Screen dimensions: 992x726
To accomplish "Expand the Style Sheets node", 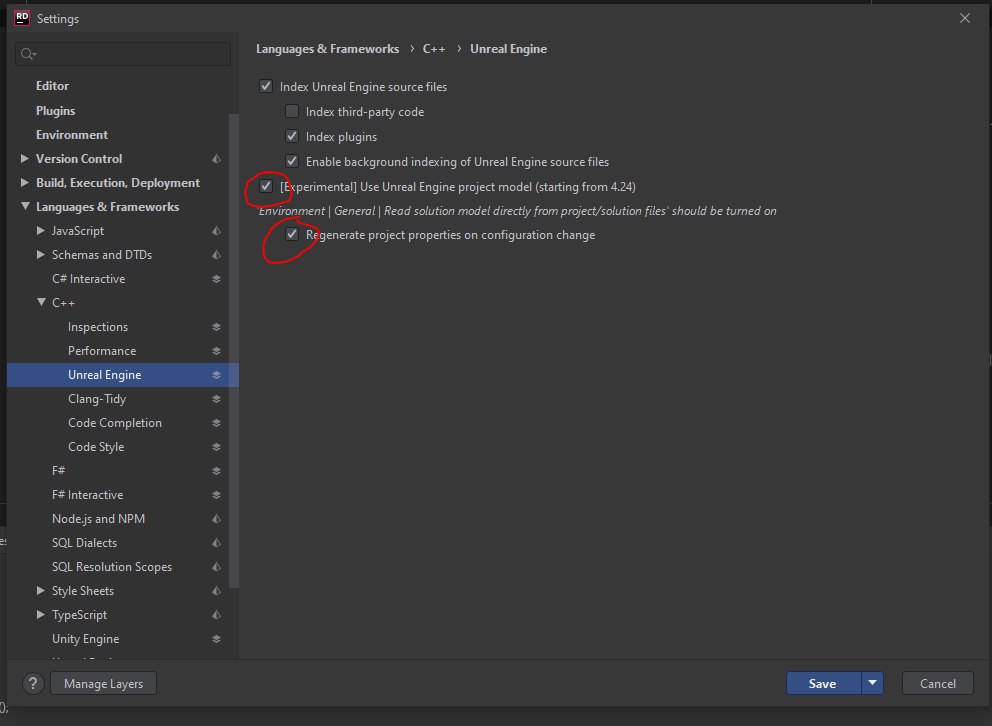I will (40, 591).
